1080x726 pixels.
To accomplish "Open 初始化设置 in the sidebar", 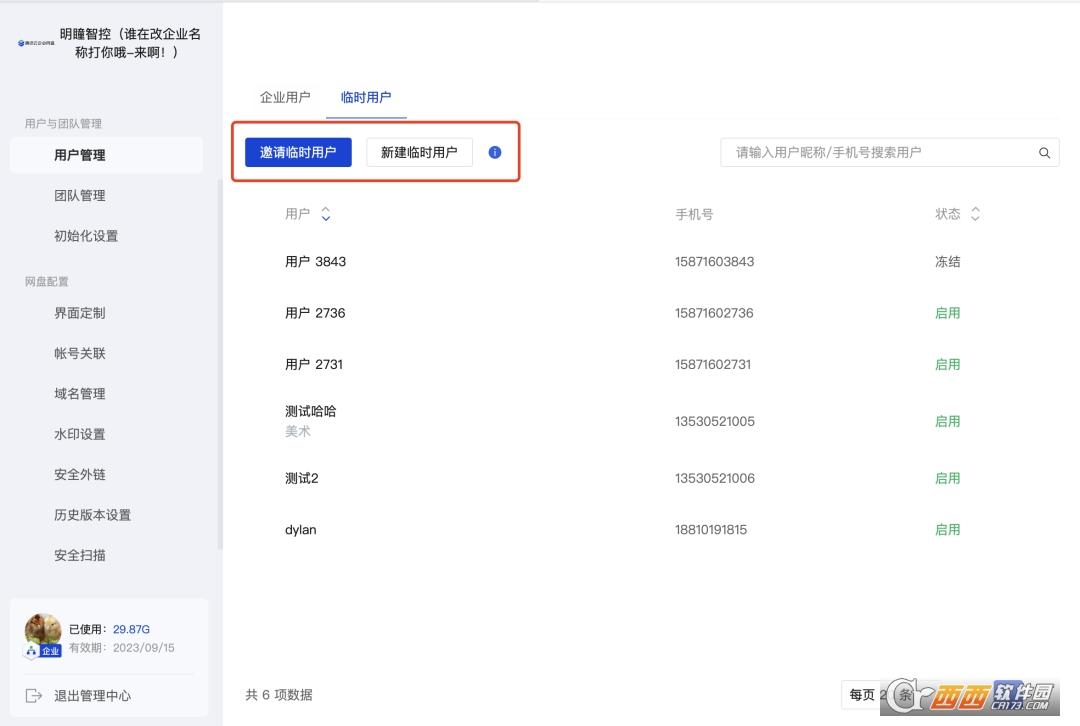I will point(86,236).
